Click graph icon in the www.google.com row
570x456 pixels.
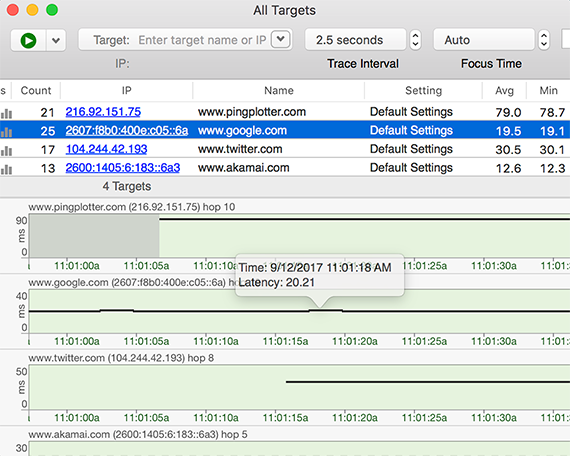(6, 132)
